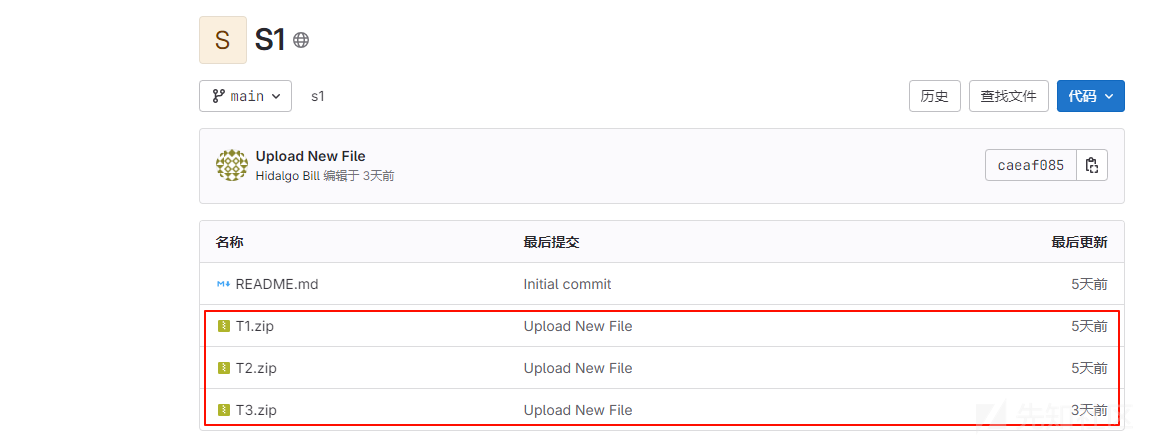Image resolution: width=1150 pixels, height=438 pixels.
Task: Open the T1.zip file
Action: click(254, 326)
